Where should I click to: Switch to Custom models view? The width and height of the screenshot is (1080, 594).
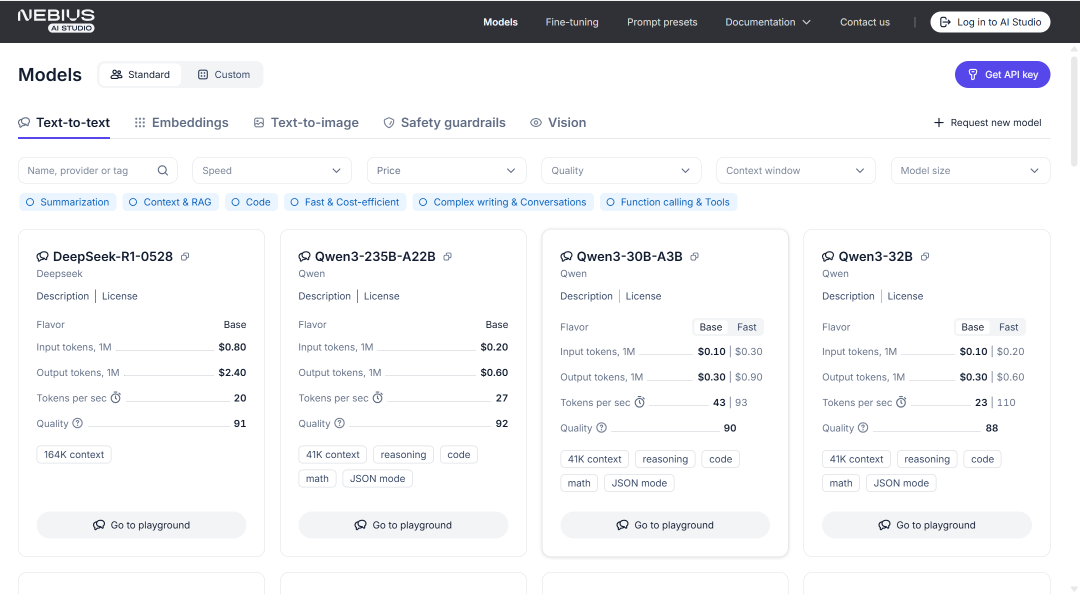[223, 74]
